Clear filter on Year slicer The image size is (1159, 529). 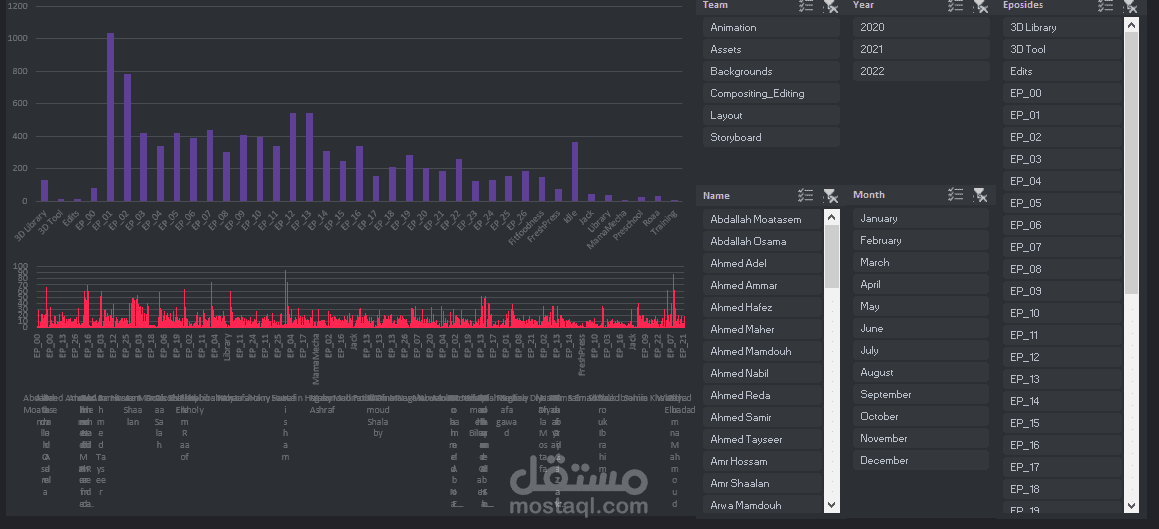pyautogui.click(x=980, y=6)
